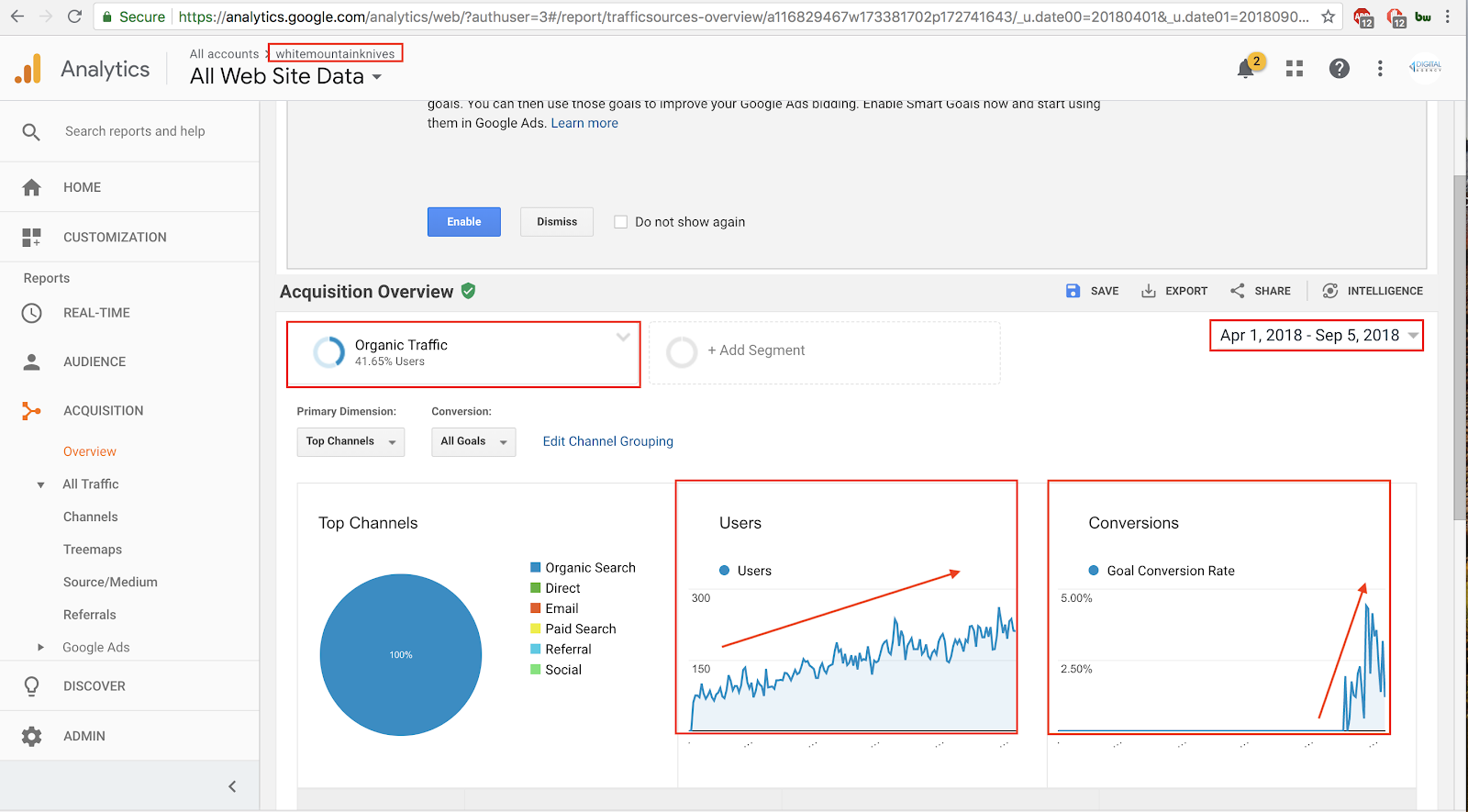
Task: Expand the Google Ads tree item
Action: [40, 648]
